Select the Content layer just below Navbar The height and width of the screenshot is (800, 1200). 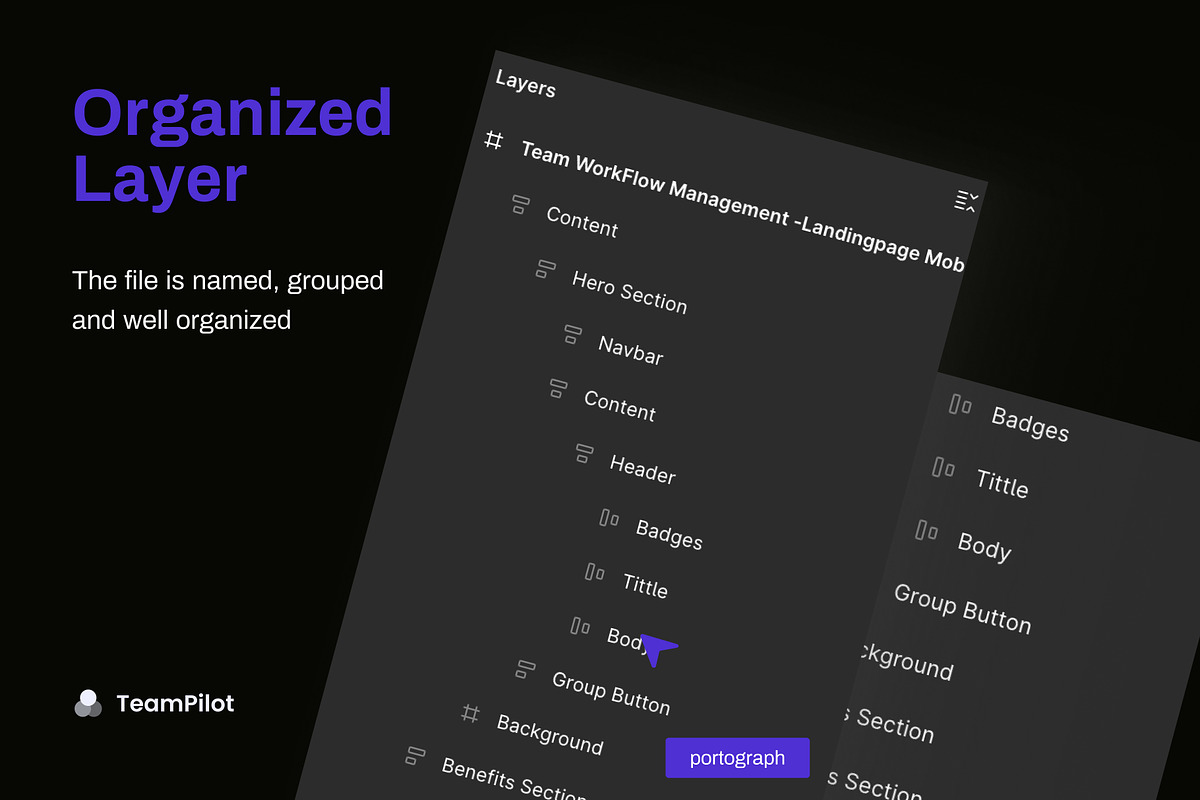(x=620, y=405)
